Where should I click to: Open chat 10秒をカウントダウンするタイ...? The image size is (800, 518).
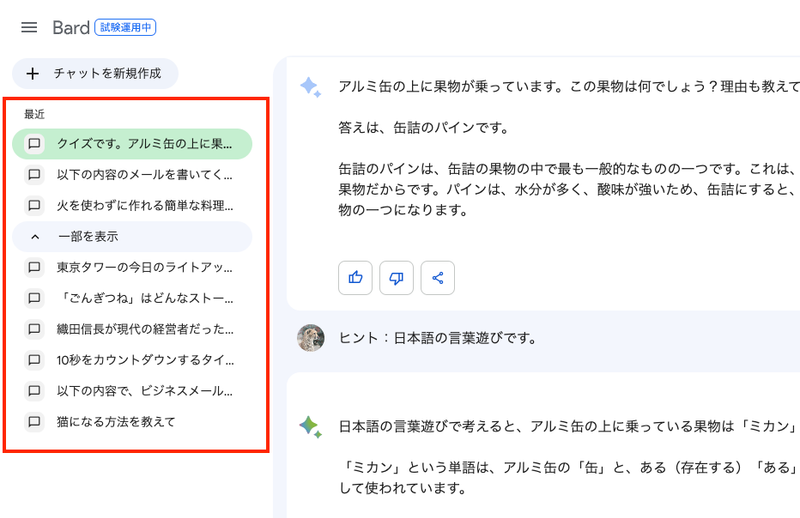132,360
